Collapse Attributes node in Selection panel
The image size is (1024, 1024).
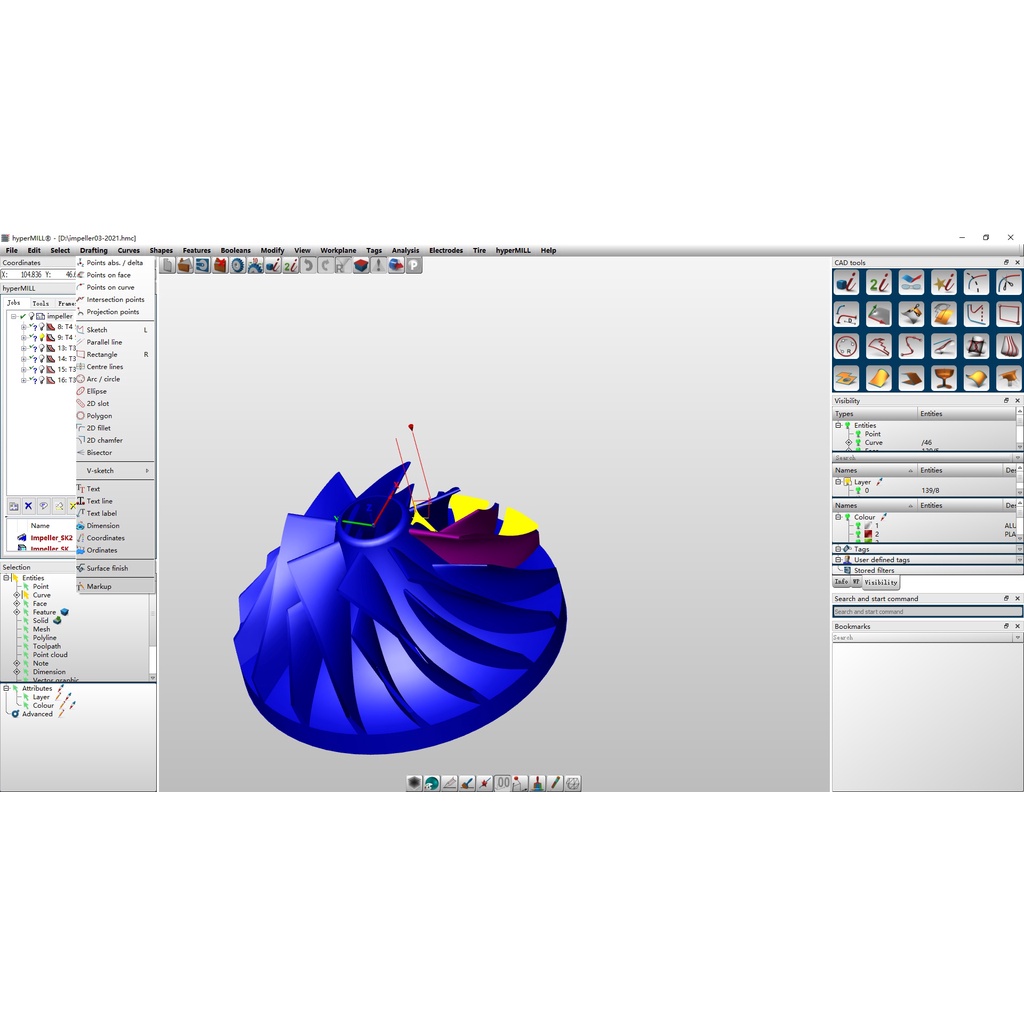pyautogui.click(x=6, y=688)
